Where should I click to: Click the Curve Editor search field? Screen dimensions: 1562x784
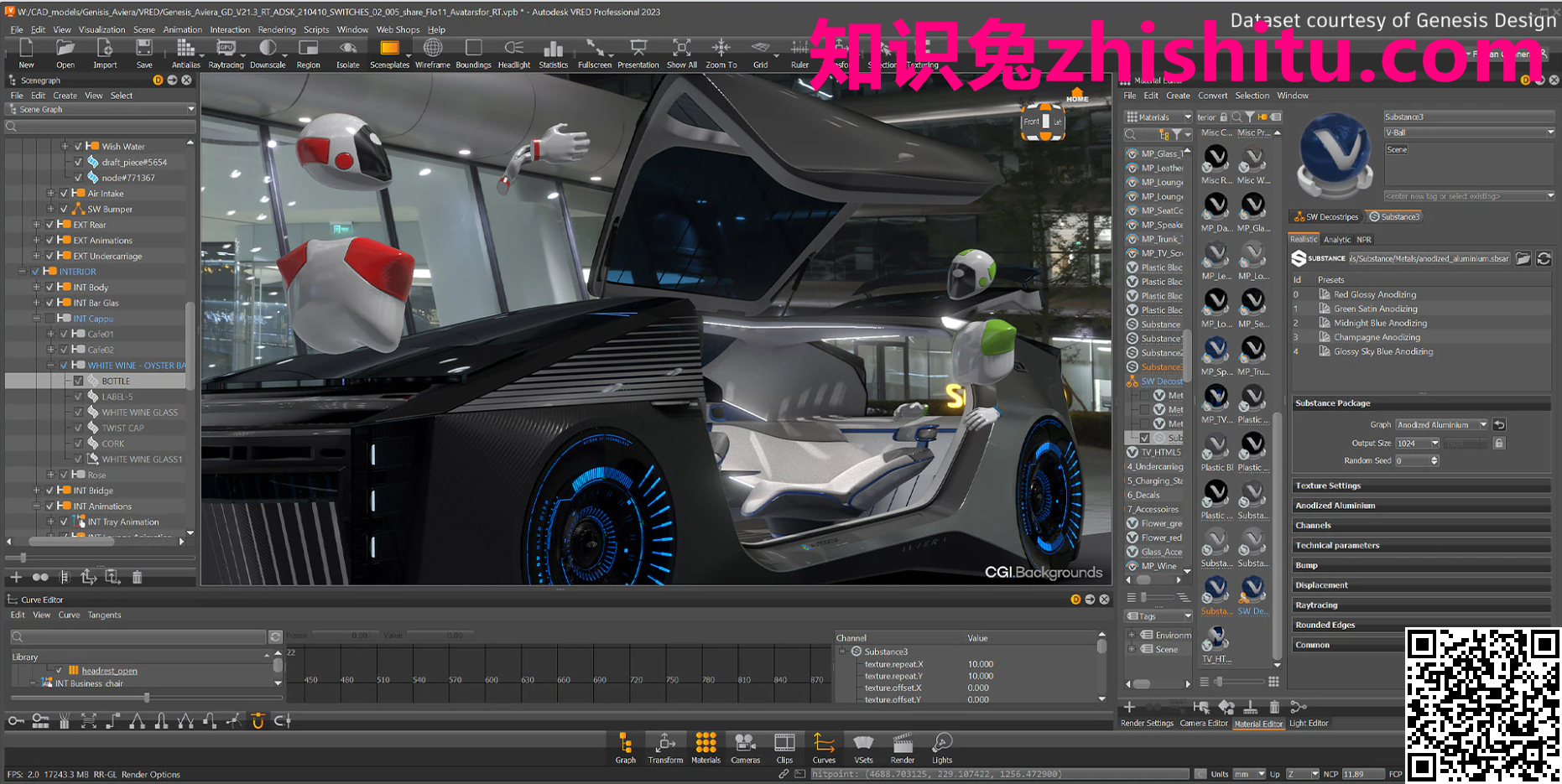138,636
